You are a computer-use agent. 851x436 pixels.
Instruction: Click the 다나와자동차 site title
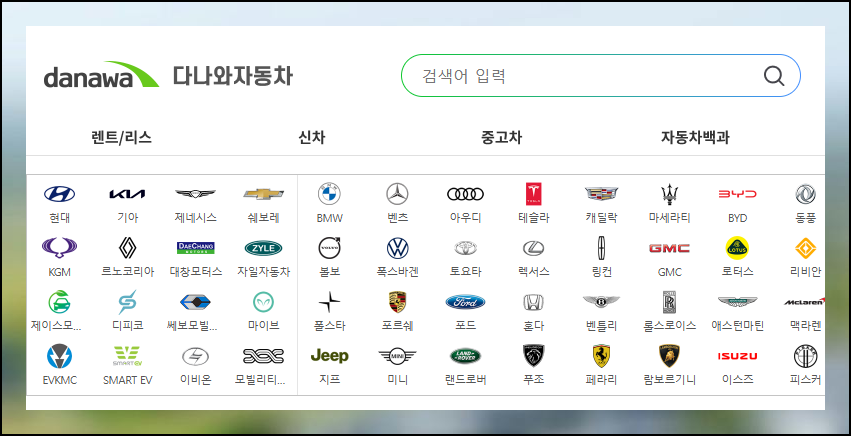[x=233, y=75]
